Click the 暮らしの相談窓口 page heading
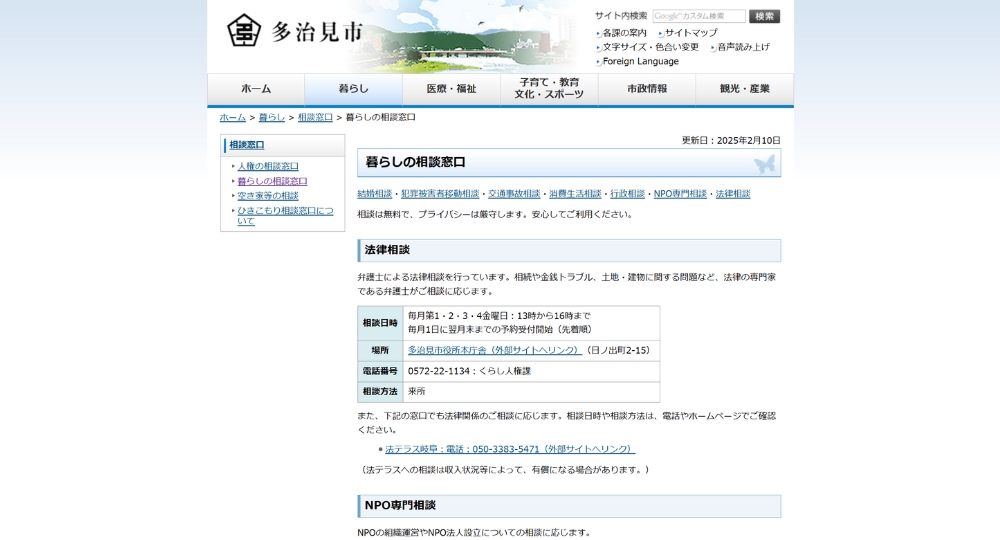 [x=569, y=163]
